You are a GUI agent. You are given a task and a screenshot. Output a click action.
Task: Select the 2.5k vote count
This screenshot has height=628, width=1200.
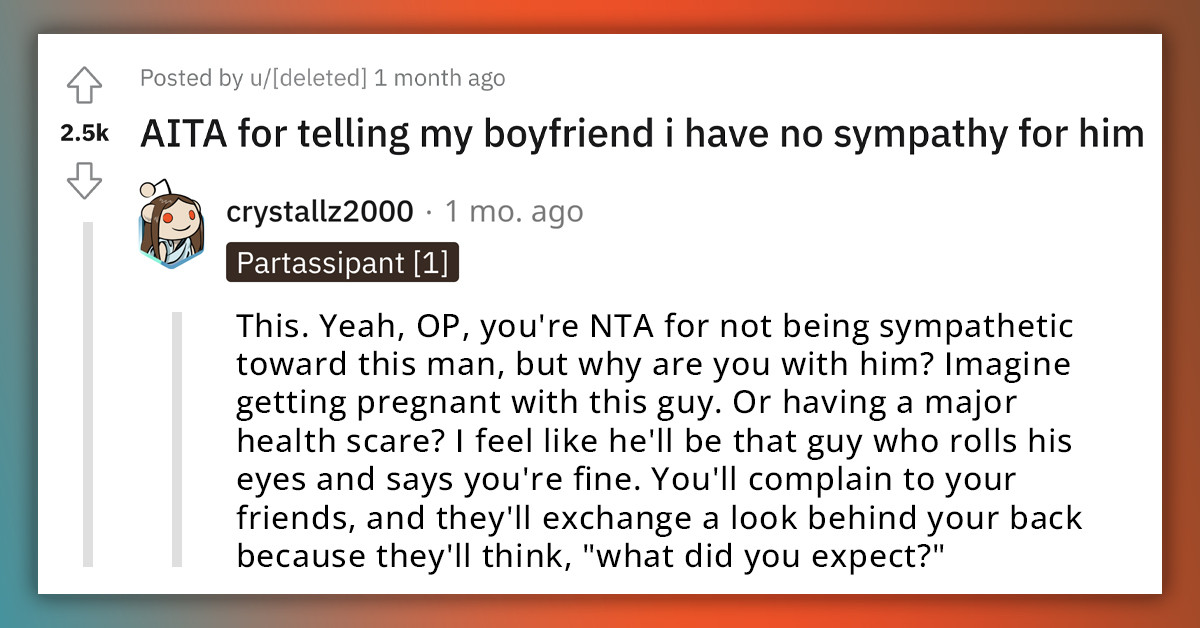[85, 131]
